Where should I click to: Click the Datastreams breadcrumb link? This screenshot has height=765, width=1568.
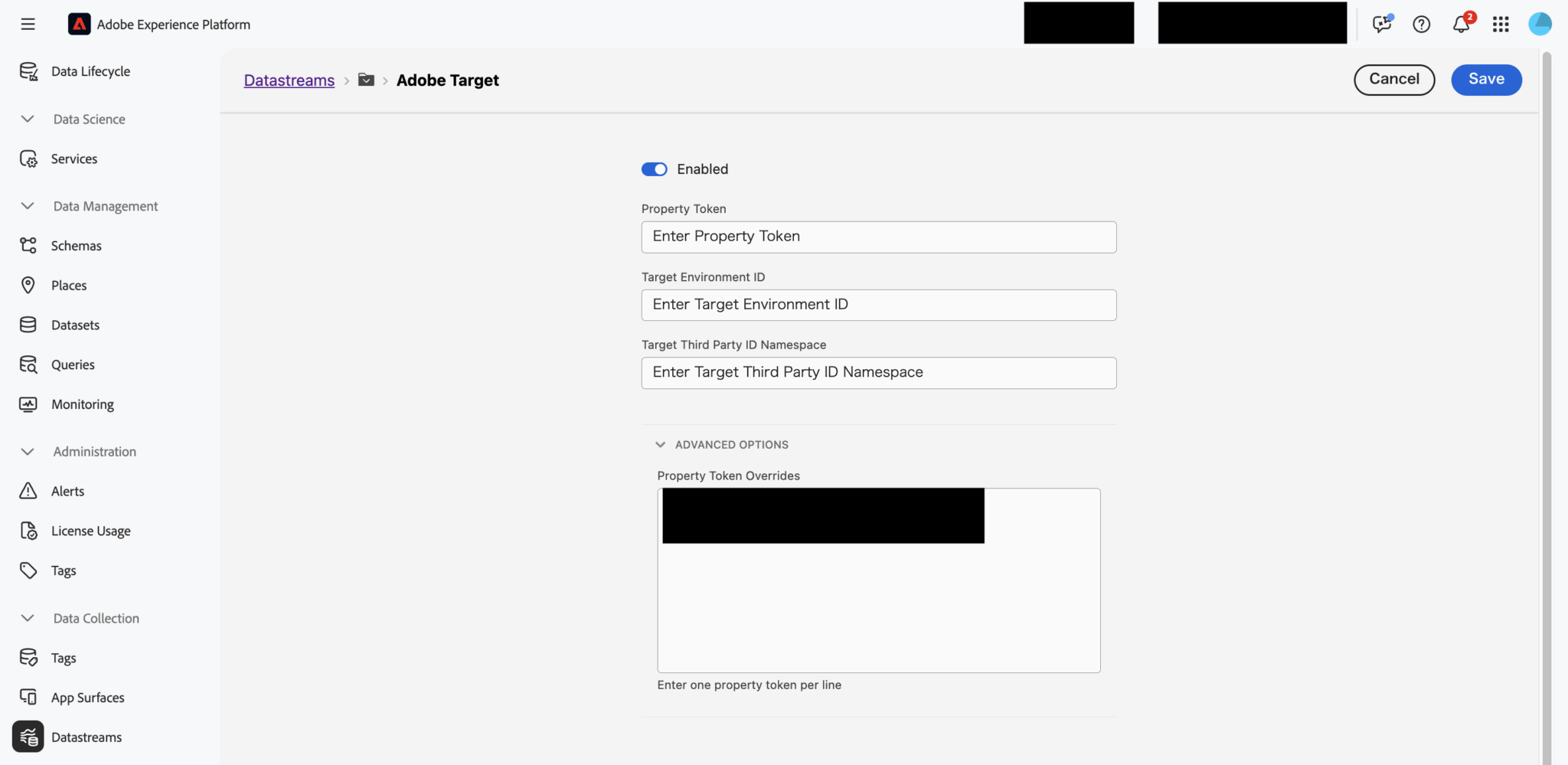click(x=289, y=80)
